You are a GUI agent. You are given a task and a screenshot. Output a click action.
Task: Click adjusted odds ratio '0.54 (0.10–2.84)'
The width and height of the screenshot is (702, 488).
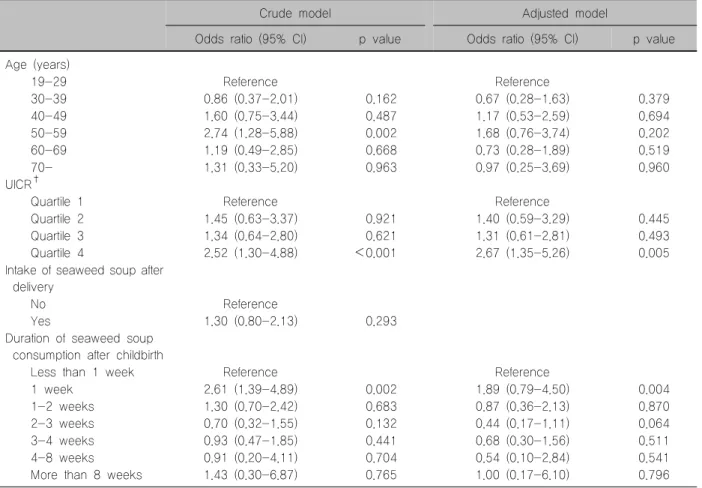point(522,458)
